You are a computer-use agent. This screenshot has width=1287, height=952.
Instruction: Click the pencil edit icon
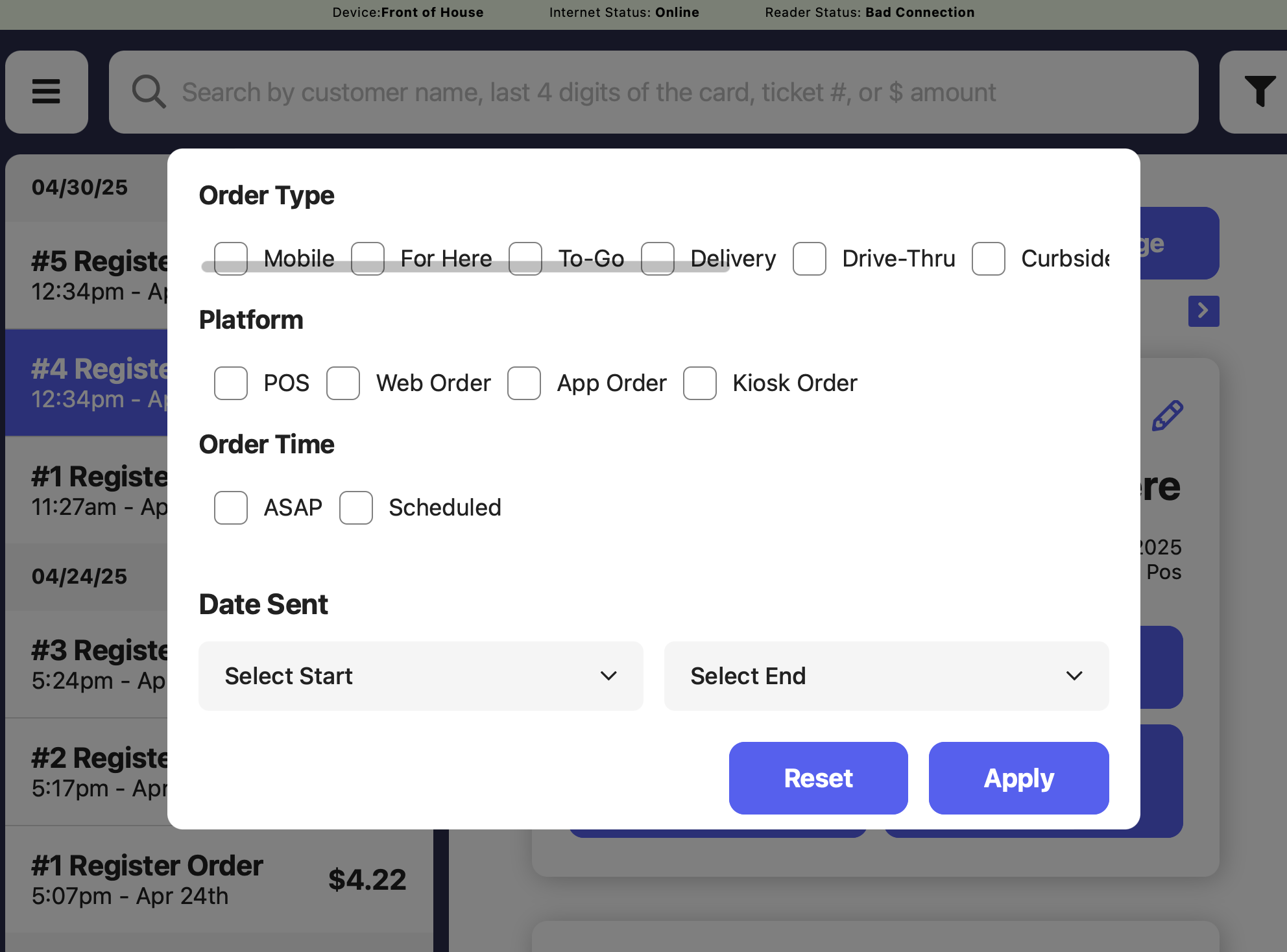1167,416
